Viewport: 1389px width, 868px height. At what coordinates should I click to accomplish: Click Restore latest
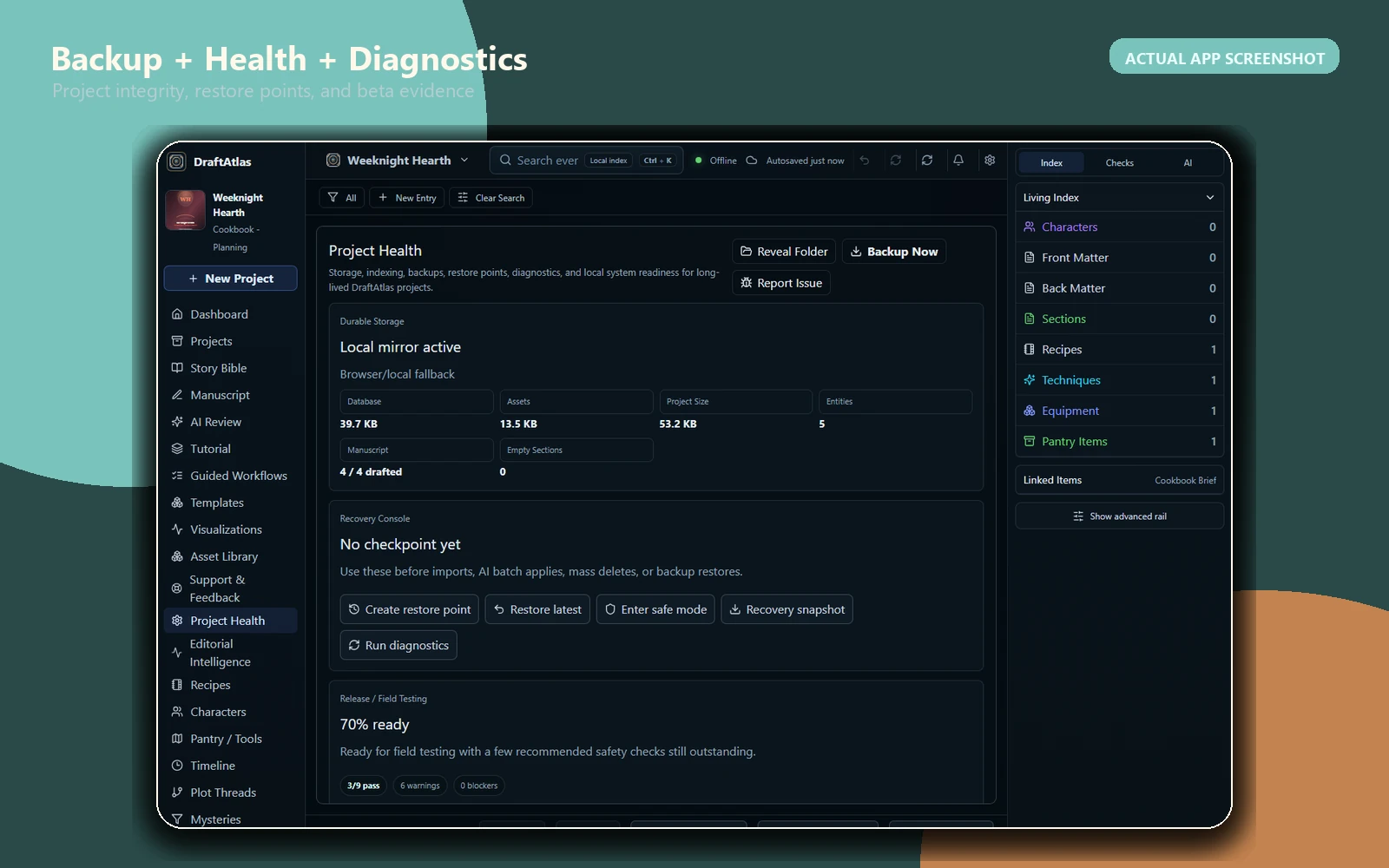(537, 609)
